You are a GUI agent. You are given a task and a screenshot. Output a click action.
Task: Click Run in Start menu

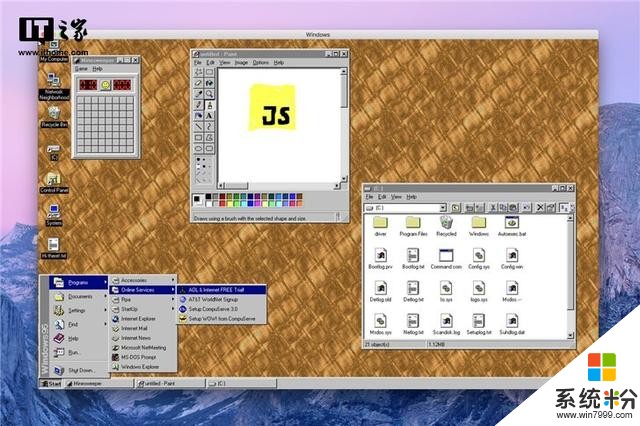79,352
